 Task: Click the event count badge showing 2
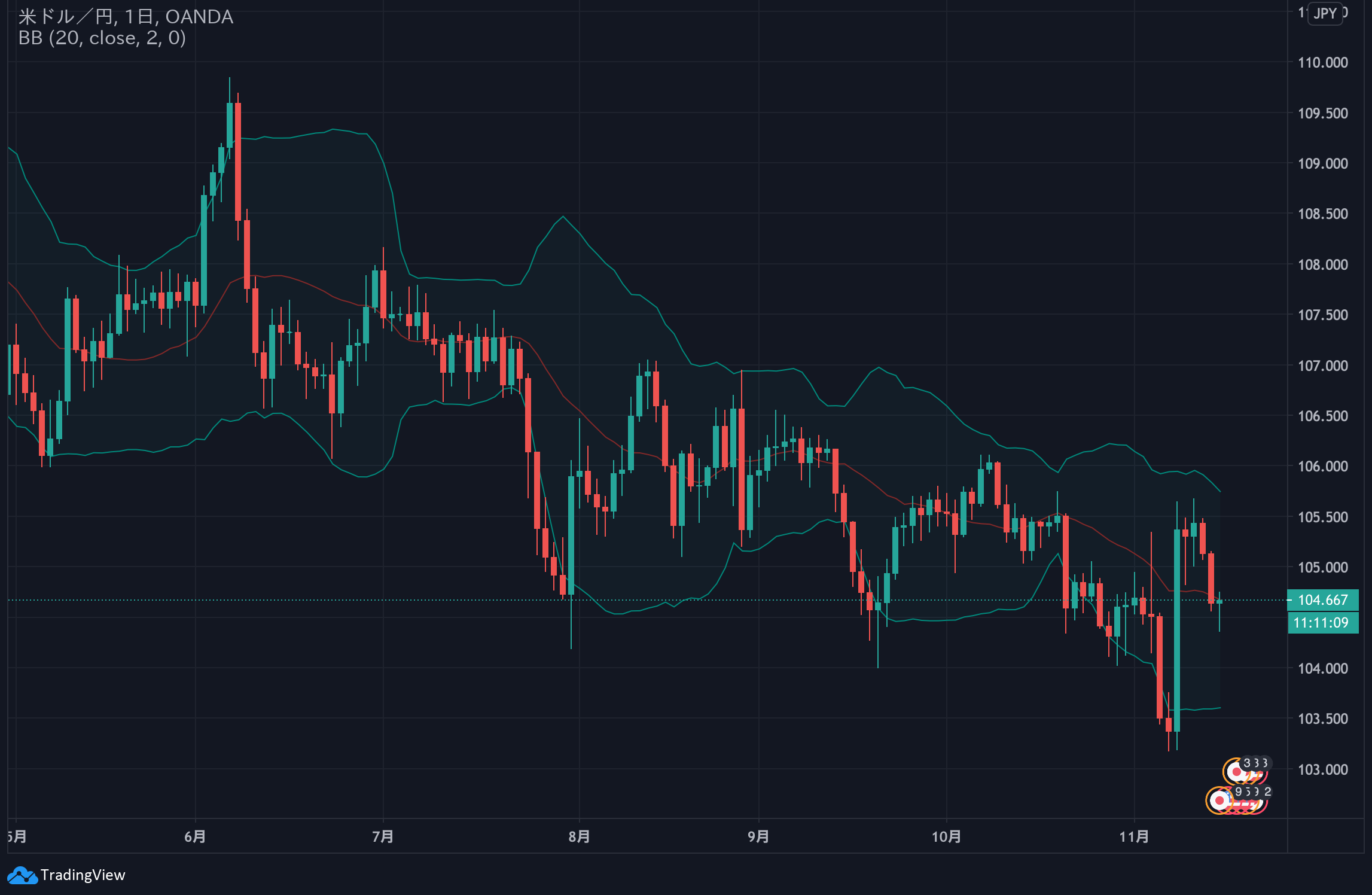(x=1267, y=792)
